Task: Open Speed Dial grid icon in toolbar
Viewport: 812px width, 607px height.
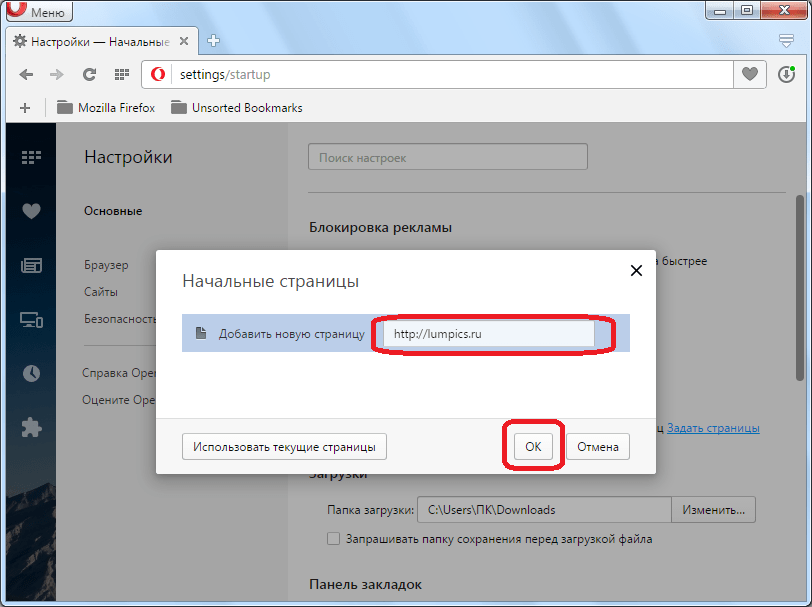Action: tap(122, 75)
